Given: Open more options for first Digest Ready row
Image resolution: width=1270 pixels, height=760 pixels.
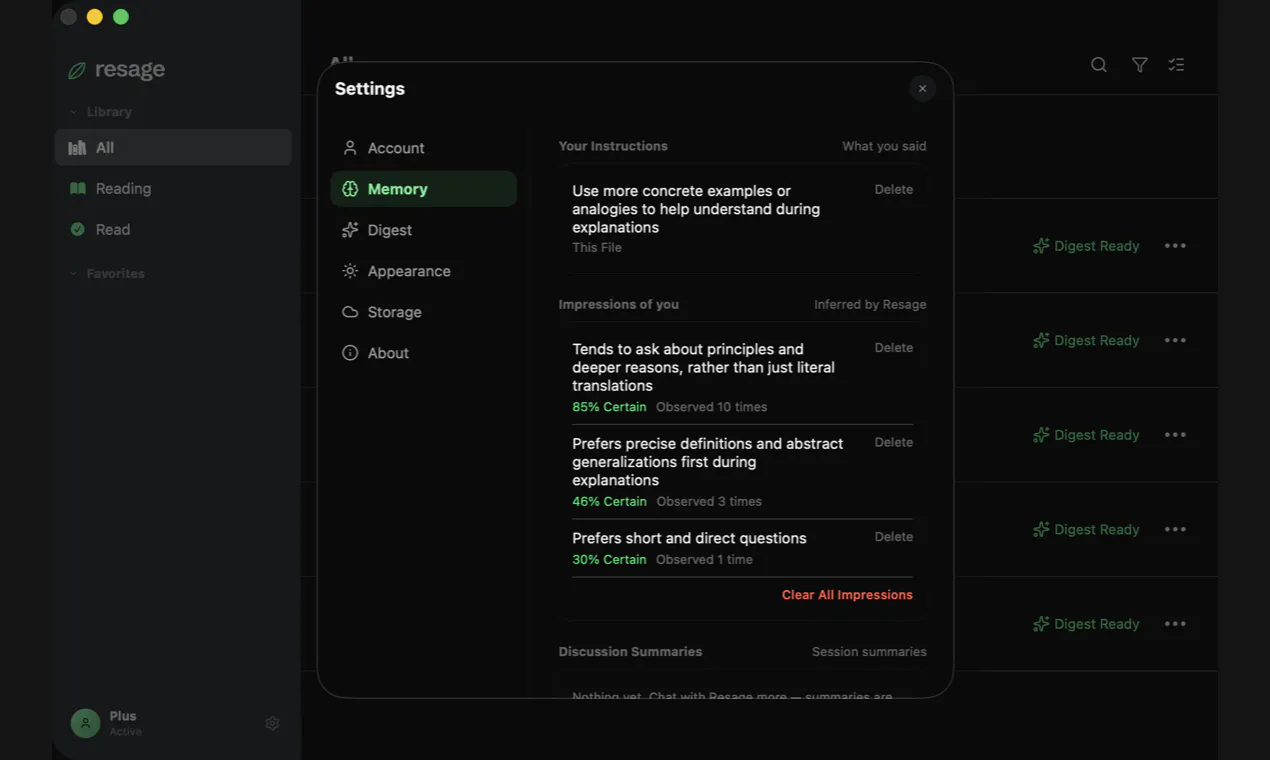Looking at the screenshot, I should pos(1175,246).
